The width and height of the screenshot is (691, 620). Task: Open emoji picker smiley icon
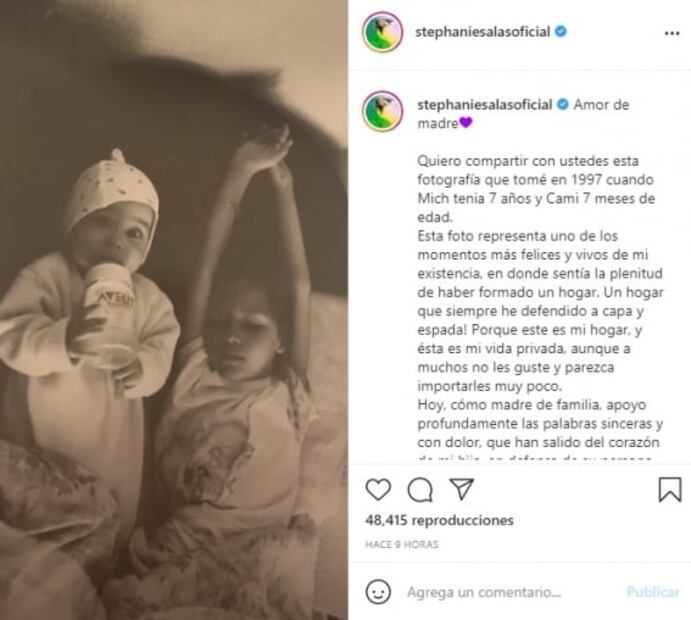pyautogui.click(x=378, y=591)
